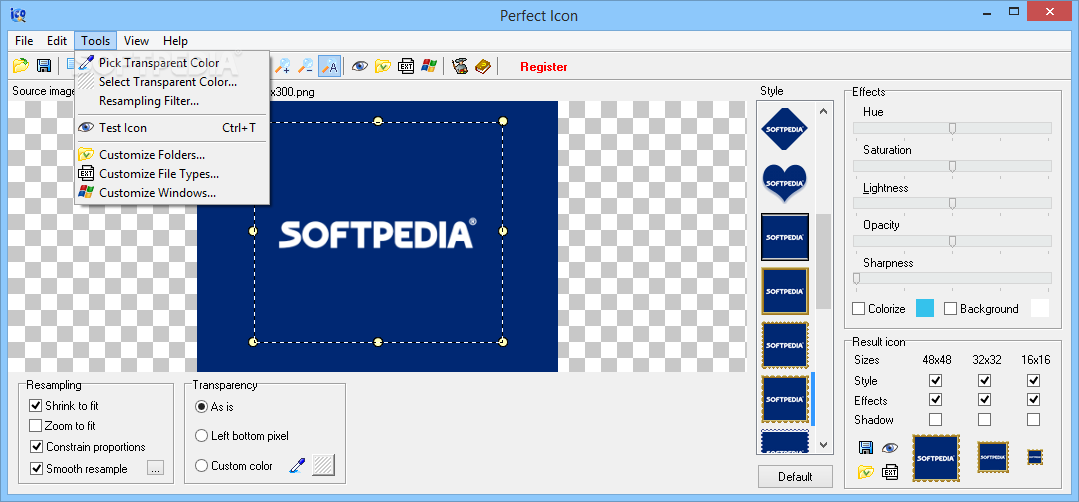This screenshot has height=502, width=1079.
Task: Select Left bottom pixel transparency option
Action: point(202,435)
